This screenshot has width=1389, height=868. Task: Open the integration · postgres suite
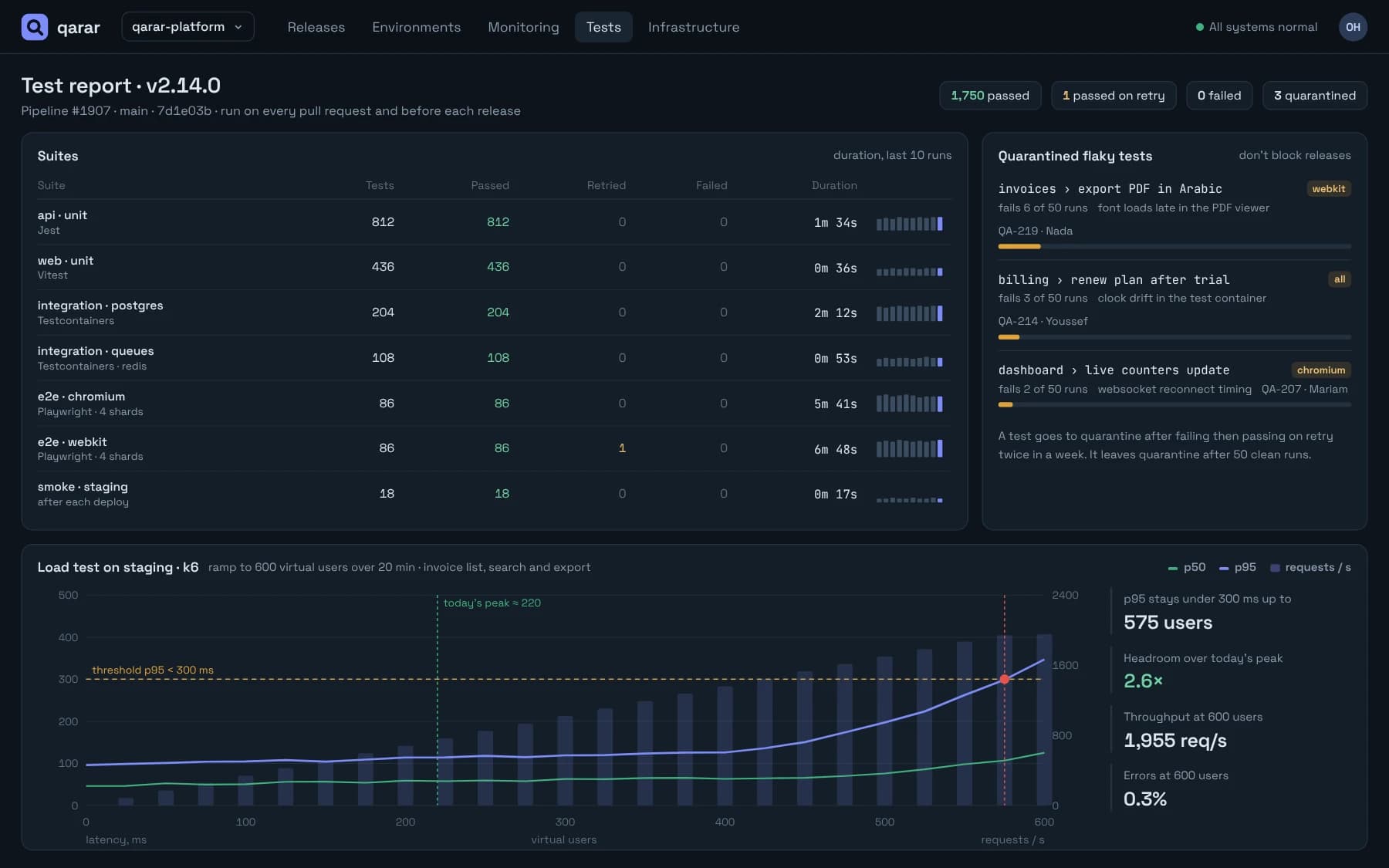(494, 312)
